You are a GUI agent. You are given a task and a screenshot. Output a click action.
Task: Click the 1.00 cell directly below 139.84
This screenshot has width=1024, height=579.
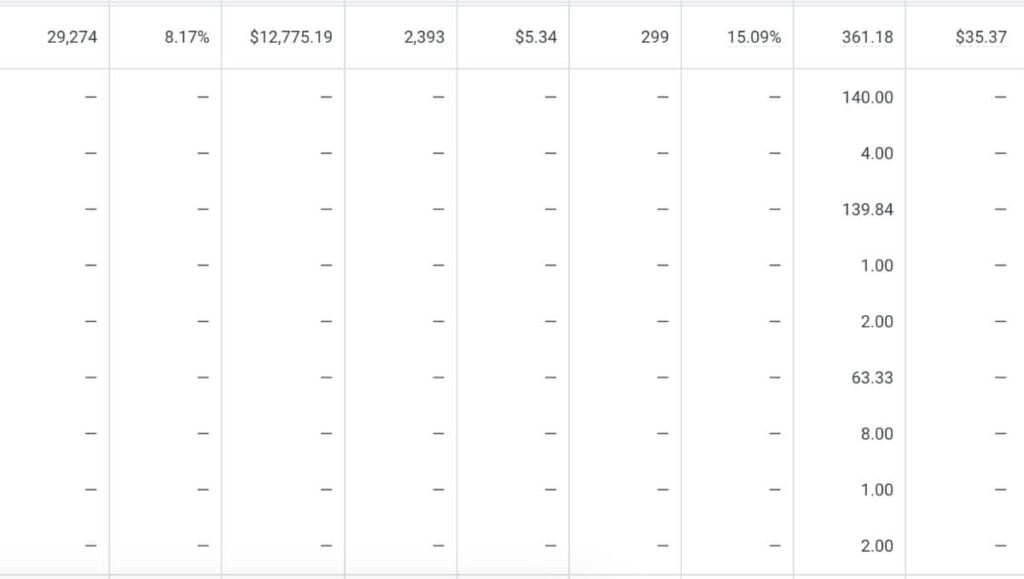(877, 266)
